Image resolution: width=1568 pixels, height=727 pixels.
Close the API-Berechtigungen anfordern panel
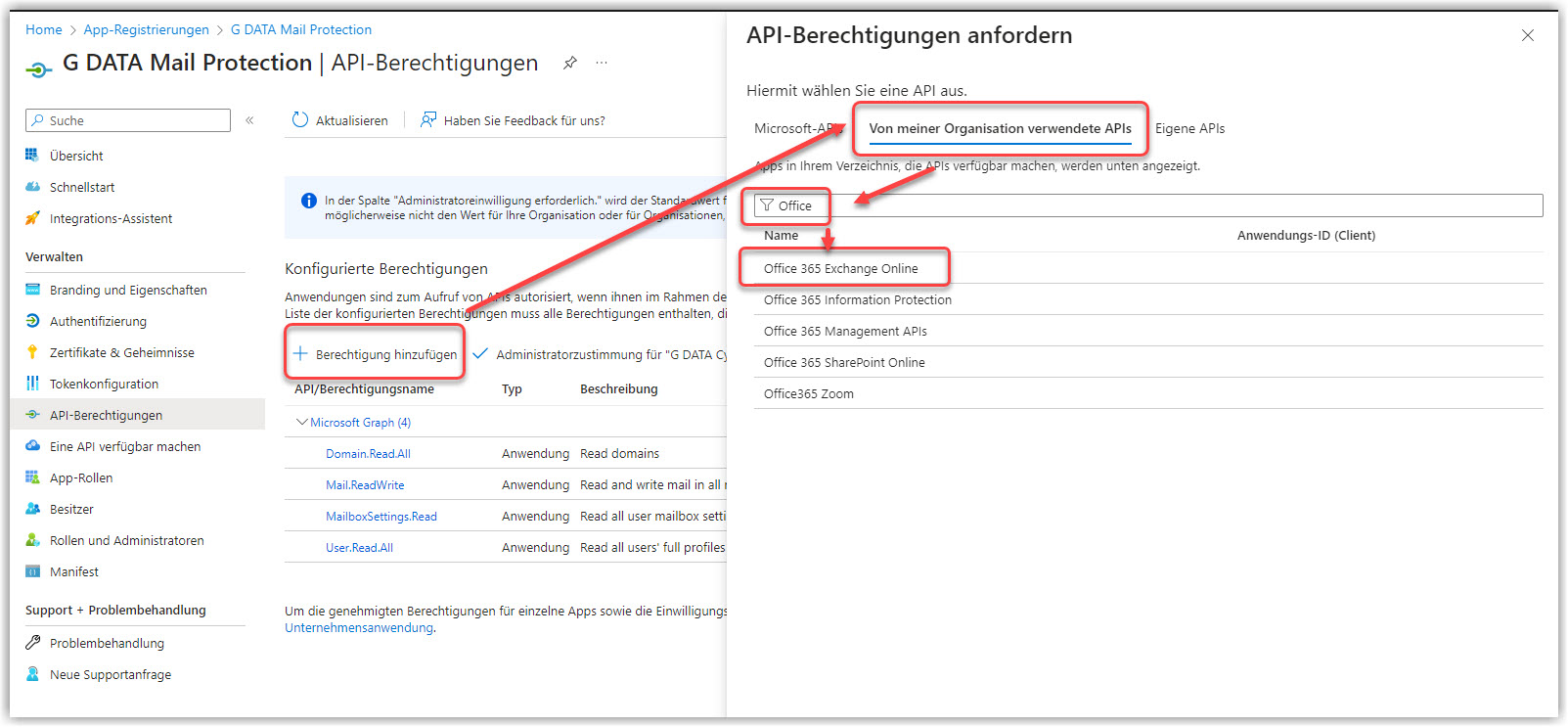coord(1528,35)
